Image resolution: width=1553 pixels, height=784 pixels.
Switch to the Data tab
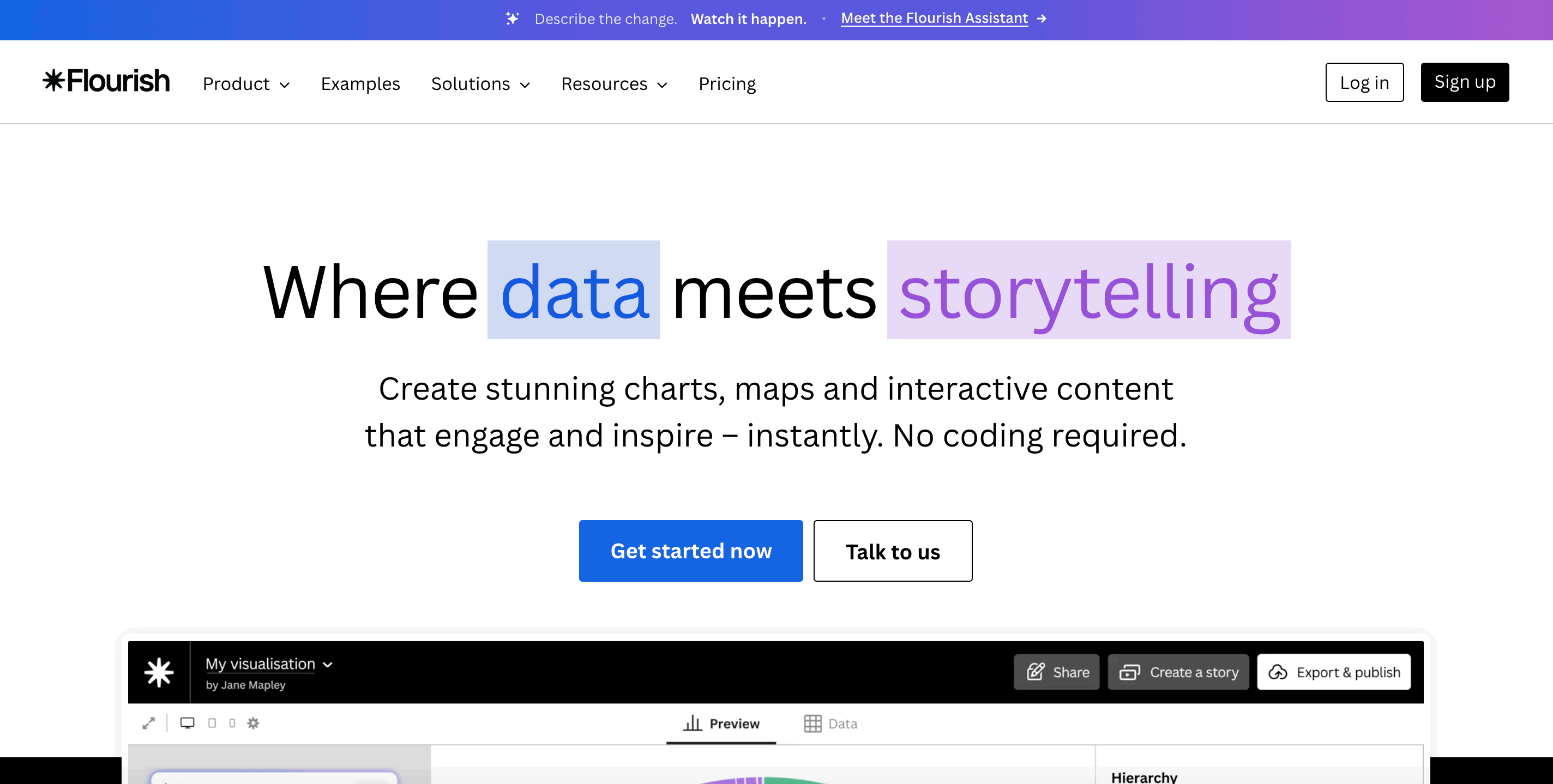pyautogui.click(x=831, y=723)
